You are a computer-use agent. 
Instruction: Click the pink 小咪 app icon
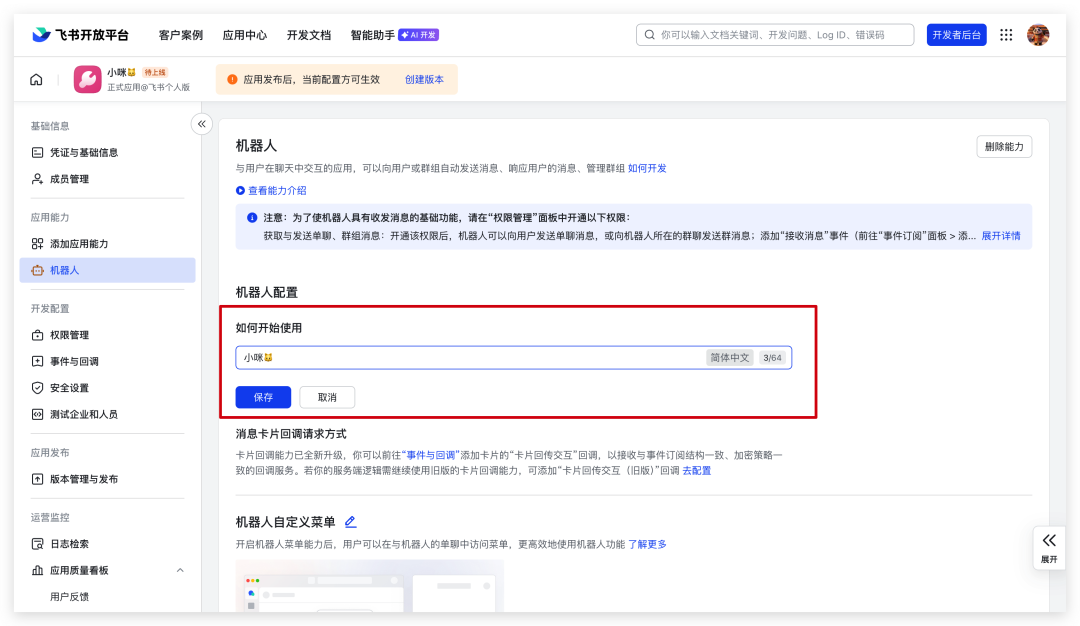pyautogui.click(x=88, y=80)
